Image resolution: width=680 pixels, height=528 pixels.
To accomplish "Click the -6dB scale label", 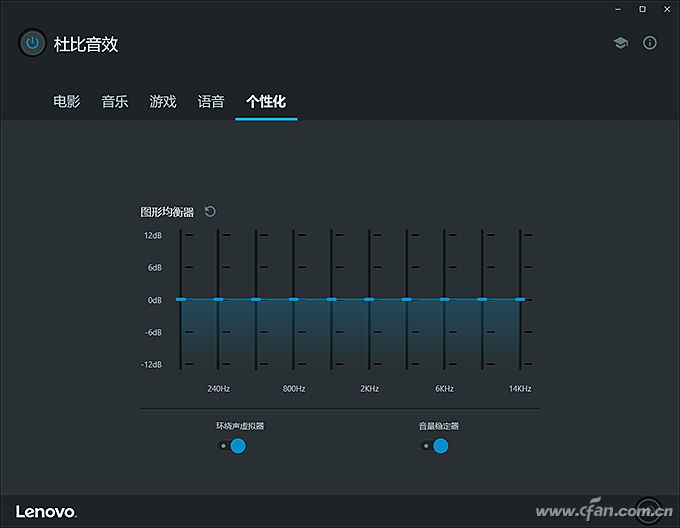I will (154, 332).
